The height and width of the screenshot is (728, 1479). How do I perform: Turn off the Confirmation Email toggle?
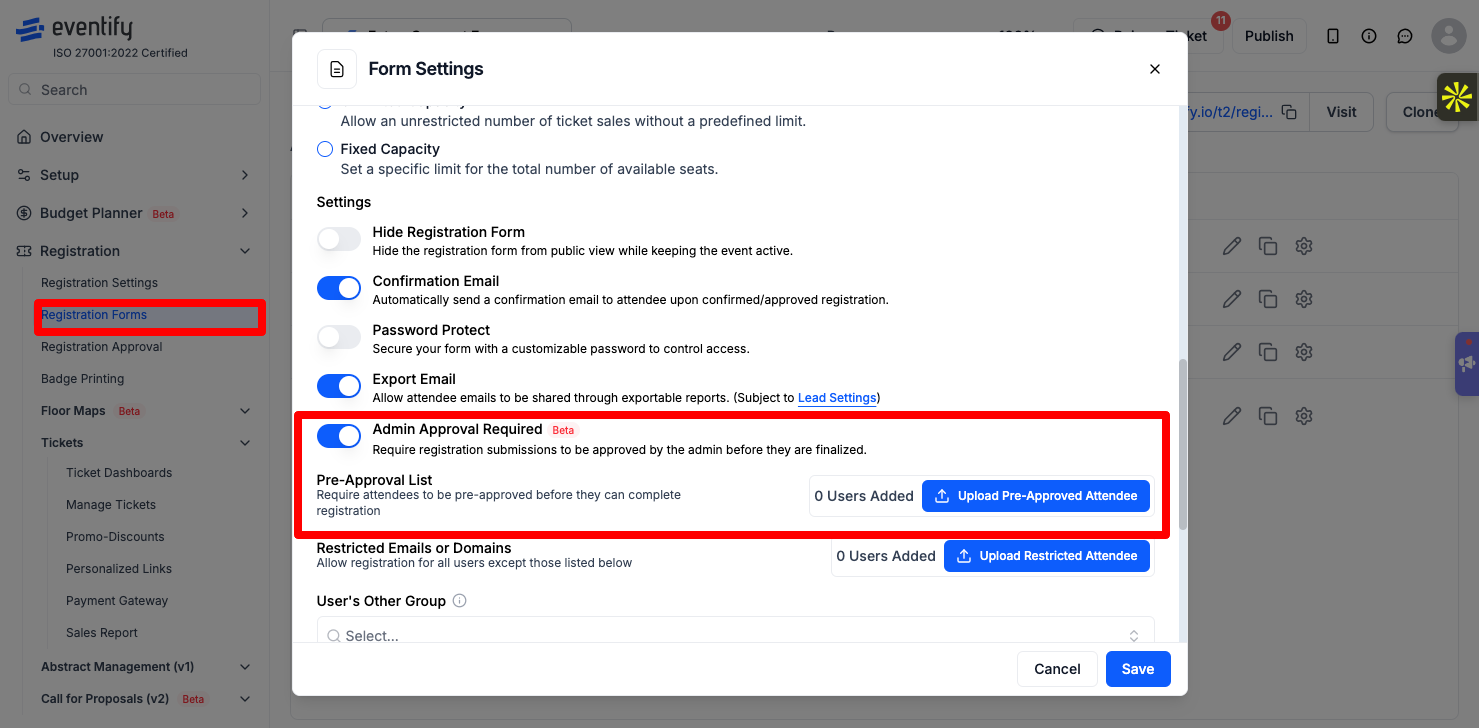pos(339,288)
